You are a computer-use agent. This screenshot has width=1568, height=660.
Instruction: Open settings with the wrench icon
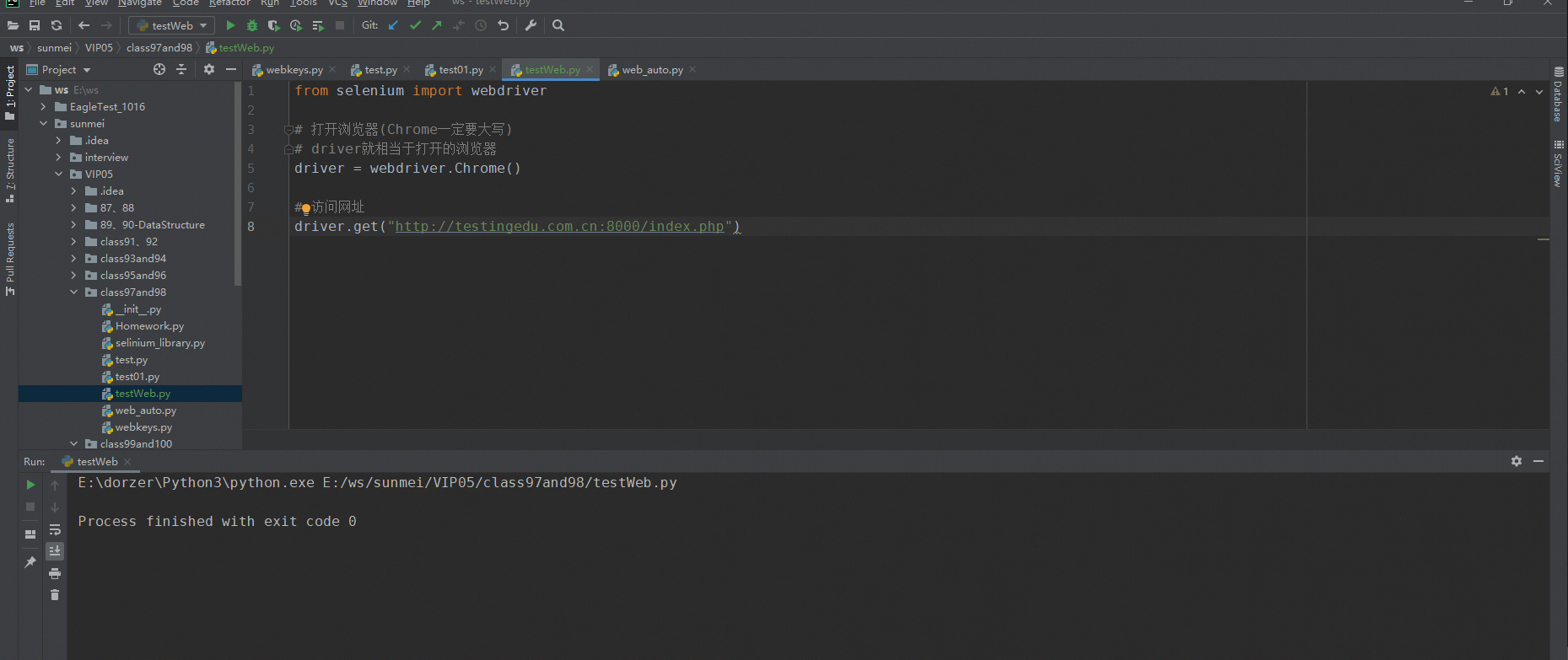[x=531, y=25]
